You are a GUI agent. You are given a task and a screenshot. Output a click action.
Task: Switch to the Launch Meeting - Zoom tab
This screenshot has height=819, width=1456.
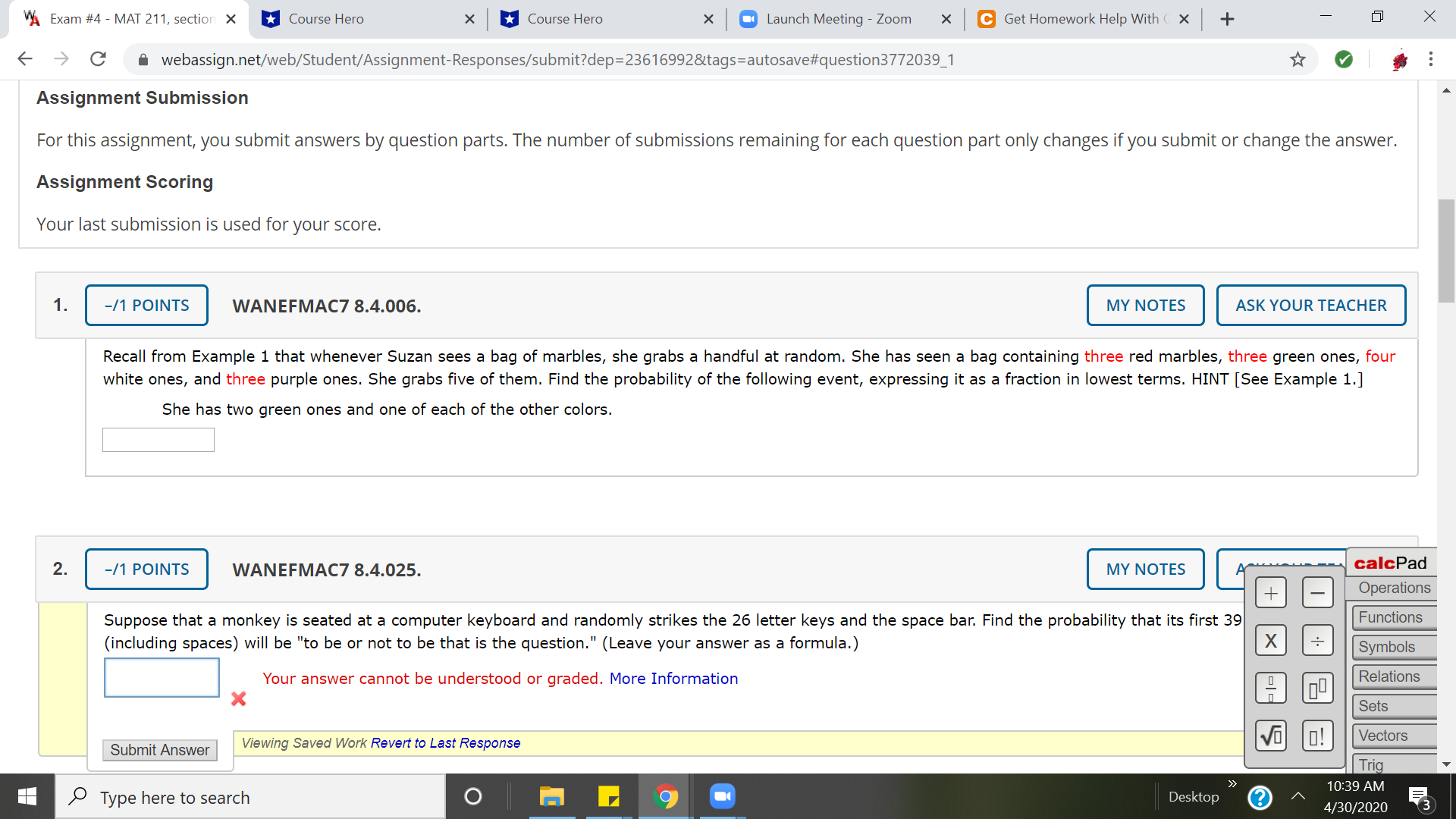tap(838, 19)
